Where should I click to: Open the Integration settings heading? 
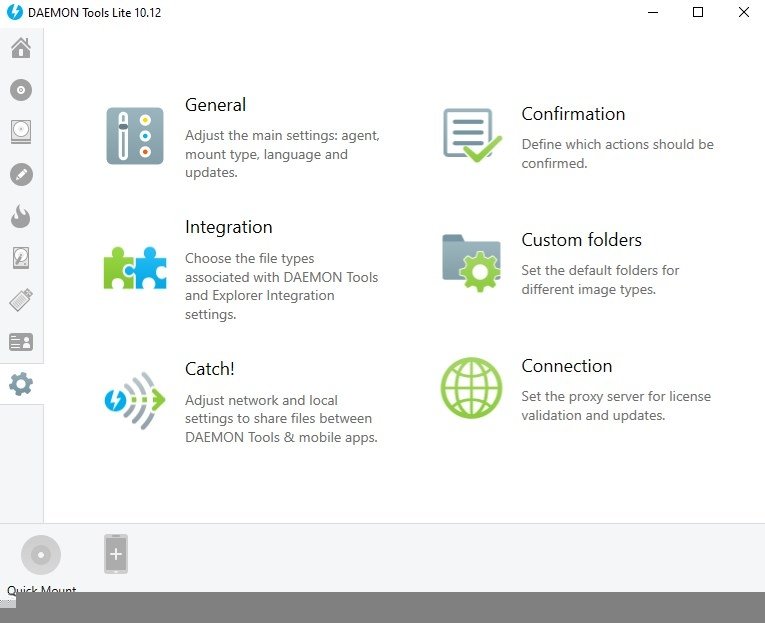[228, 227]
